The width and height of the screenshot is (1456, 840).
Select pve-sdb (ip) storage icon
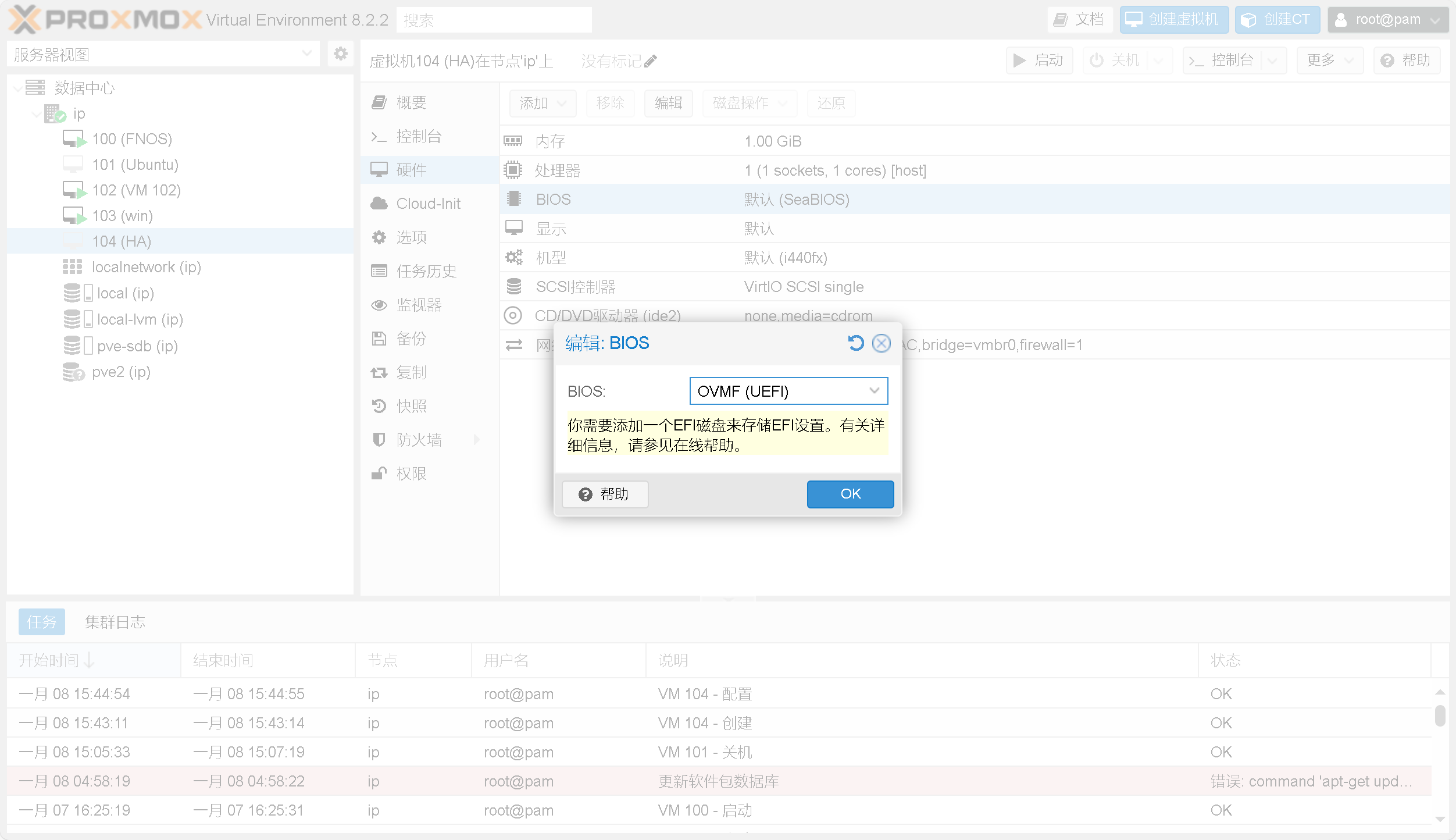click(x=77, y=346)
